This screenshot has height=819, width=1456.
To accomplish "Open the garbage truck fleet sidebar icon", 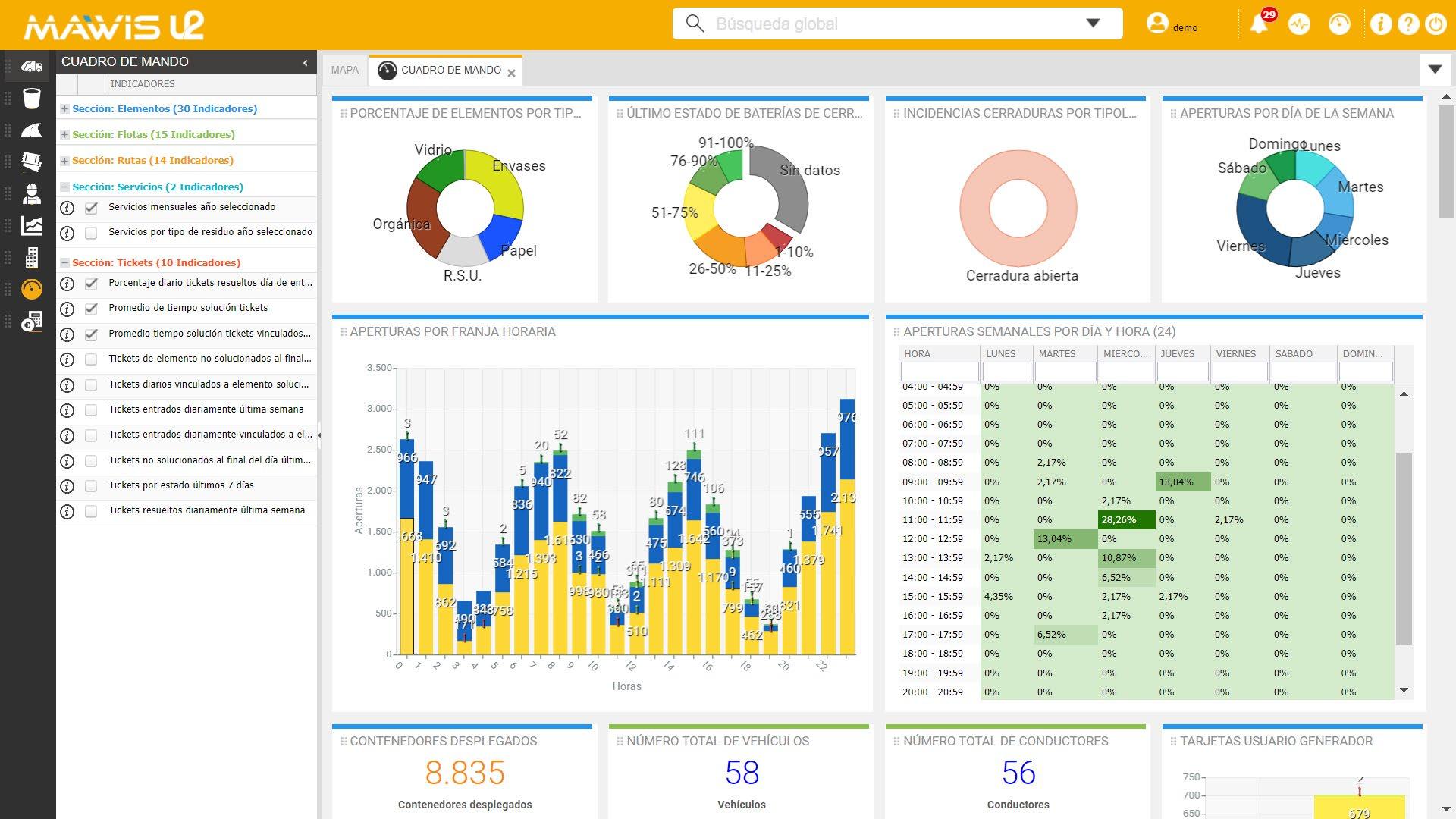I will coord(31,67).
